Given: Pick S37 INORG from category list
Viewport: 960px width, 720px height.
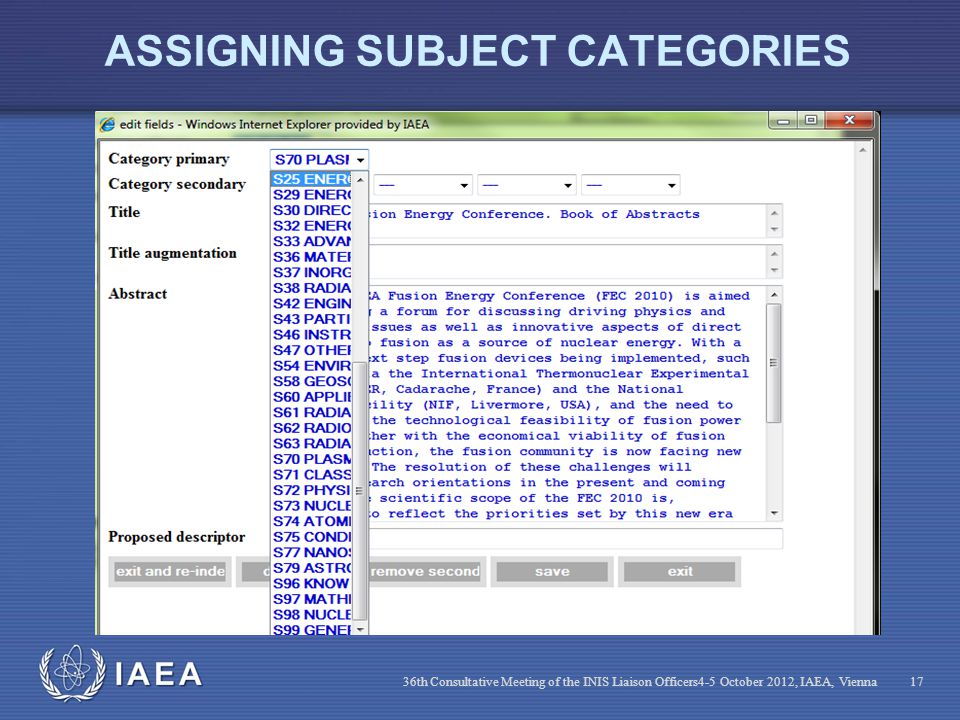Looking at the screenshot, I should tap(312, 272).
